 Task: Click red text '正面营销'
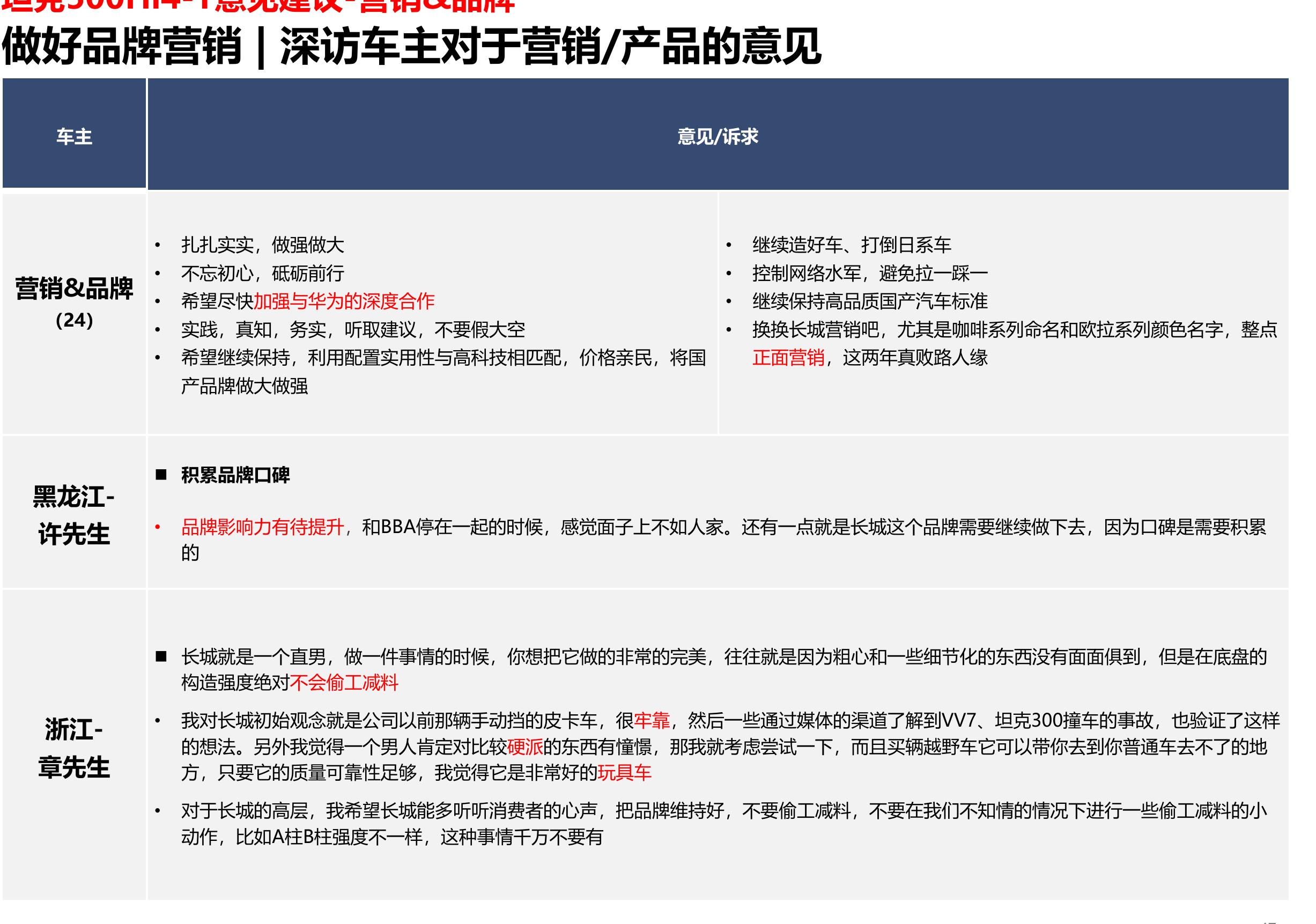[788, 358]
